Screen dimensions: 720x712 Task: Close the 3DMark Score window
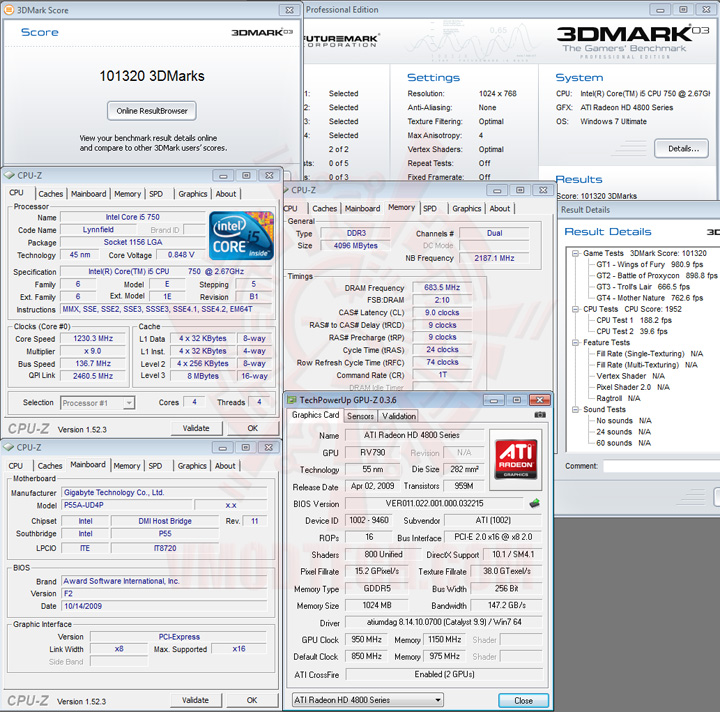(x=290, y=10)
